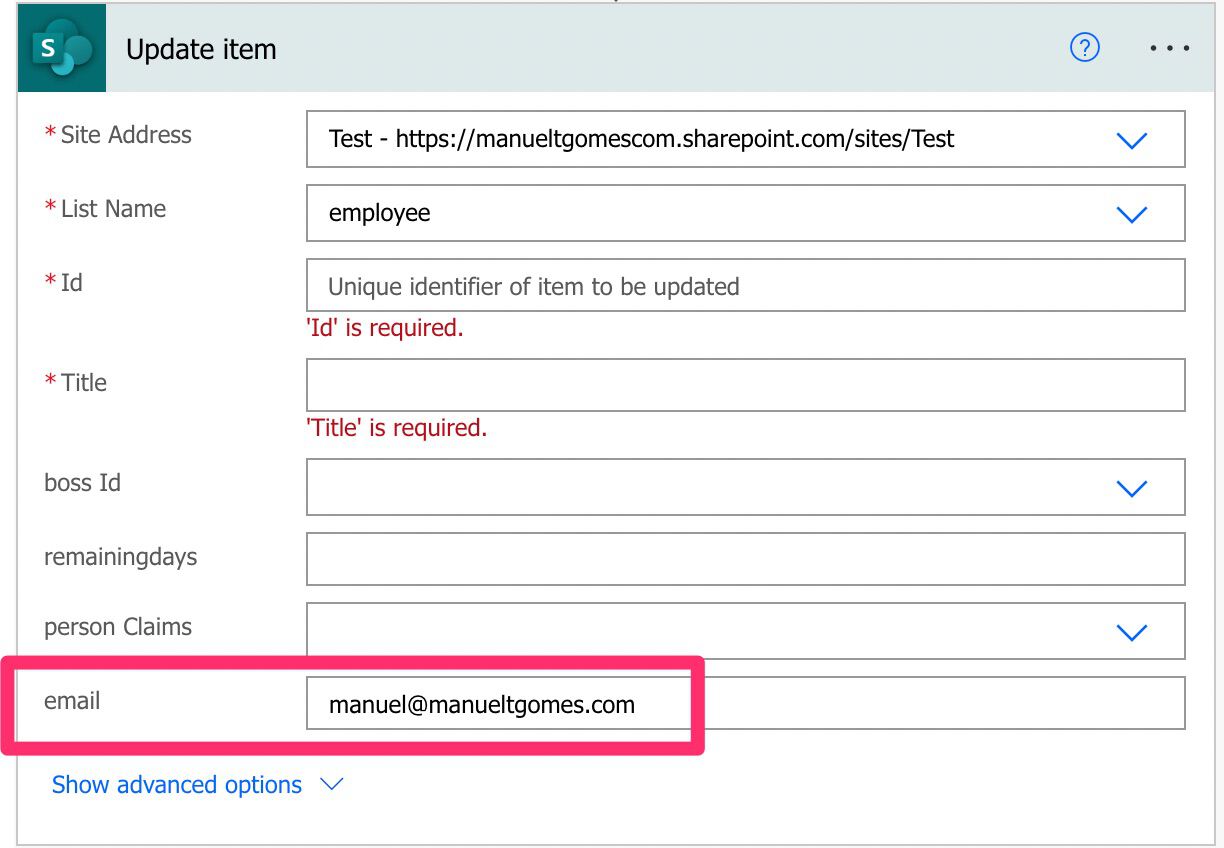Expand the List Name dropdown arrow
The height and width of the screenshot is (848, 1224).
(1131, 214)
